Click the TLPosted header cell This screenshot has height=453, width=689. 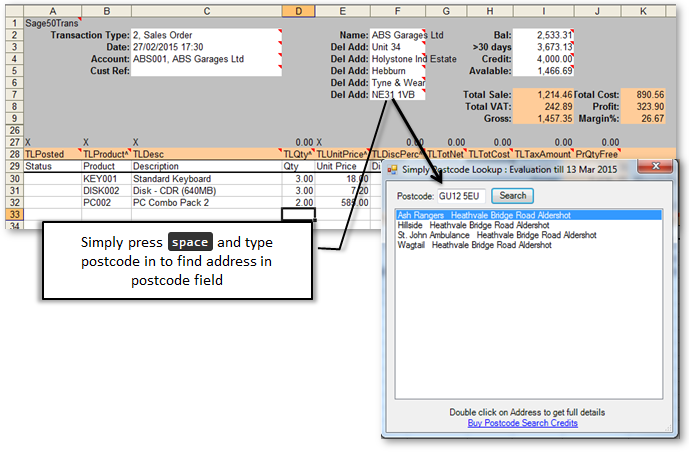[x=53, y=154]
